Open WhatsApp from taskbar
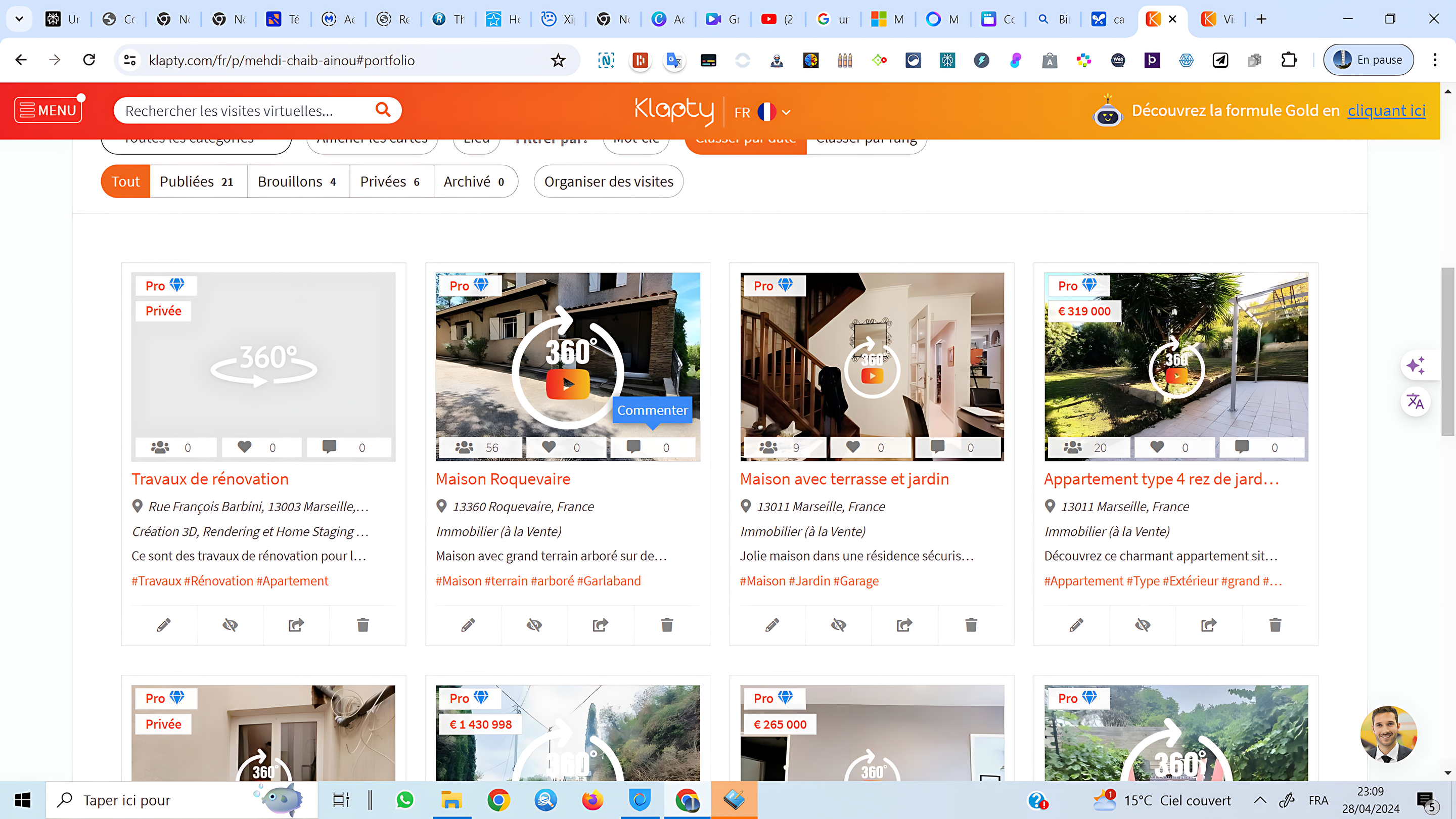1456x819 pixels. (x=404, y=800)
